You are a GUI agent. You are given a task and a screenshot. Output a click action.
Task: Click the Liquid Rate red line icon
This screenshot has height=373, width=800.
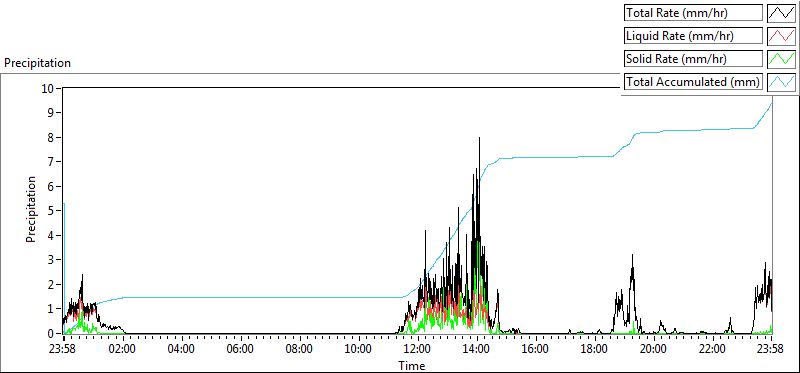coord(781,36)
